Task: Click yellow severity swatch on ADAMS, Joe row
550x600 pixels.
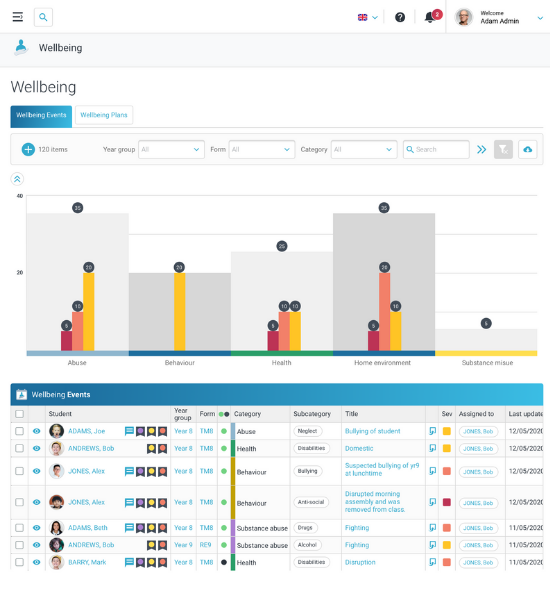Action: 447,431
